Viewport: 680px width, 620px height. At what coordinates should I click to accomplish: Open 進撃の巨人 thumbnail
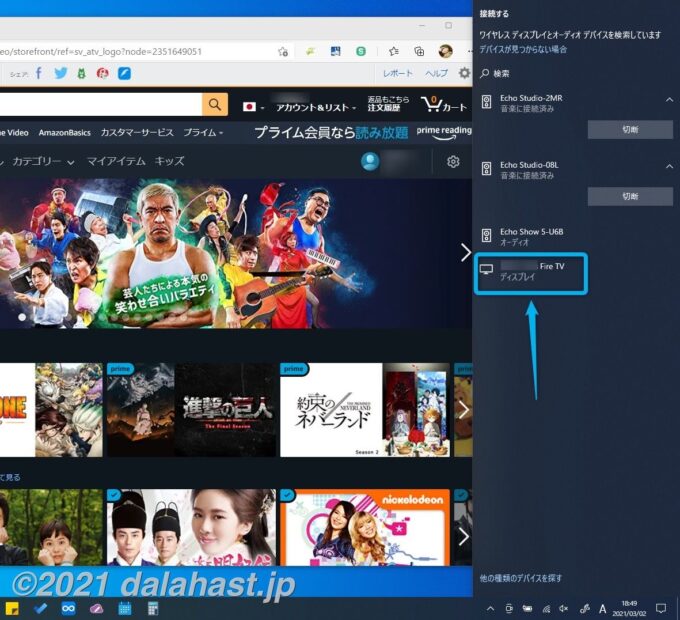[191, 410]
